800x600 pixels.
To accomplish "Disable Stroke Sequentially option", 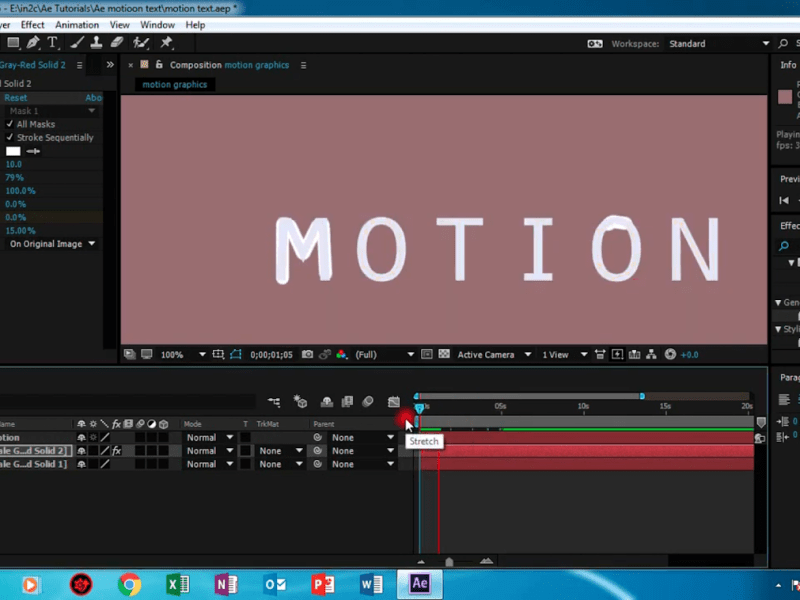I will click(x=10, y=137).
